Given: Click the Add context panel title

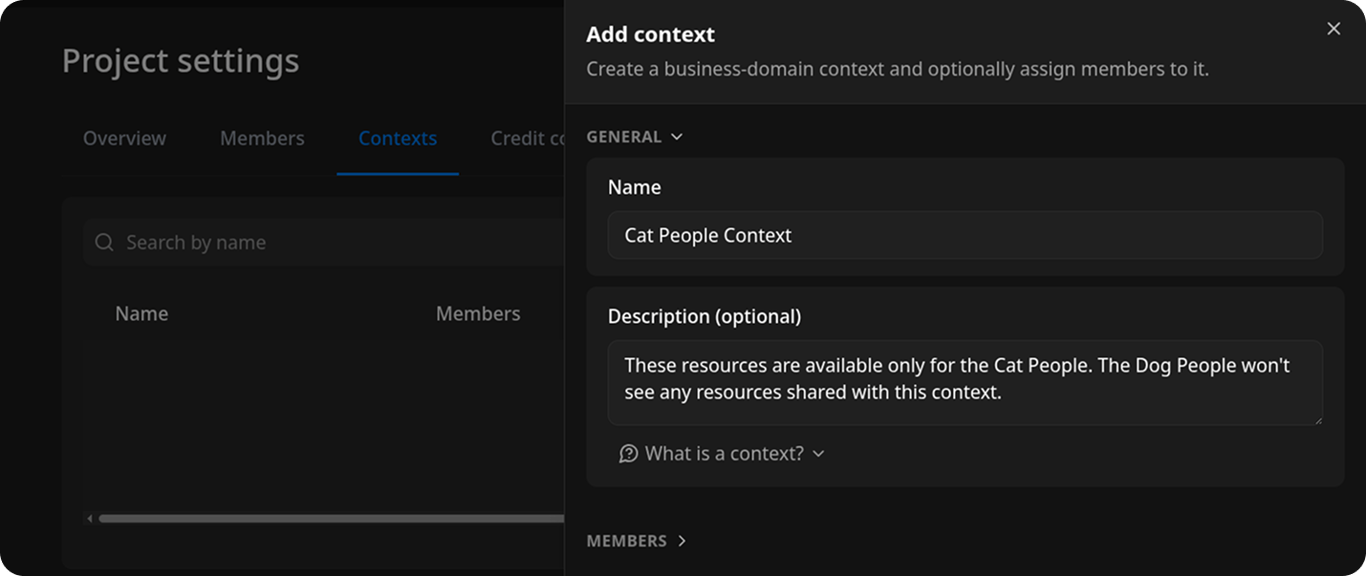Looking at the screenshot, I should pos(650,34).
